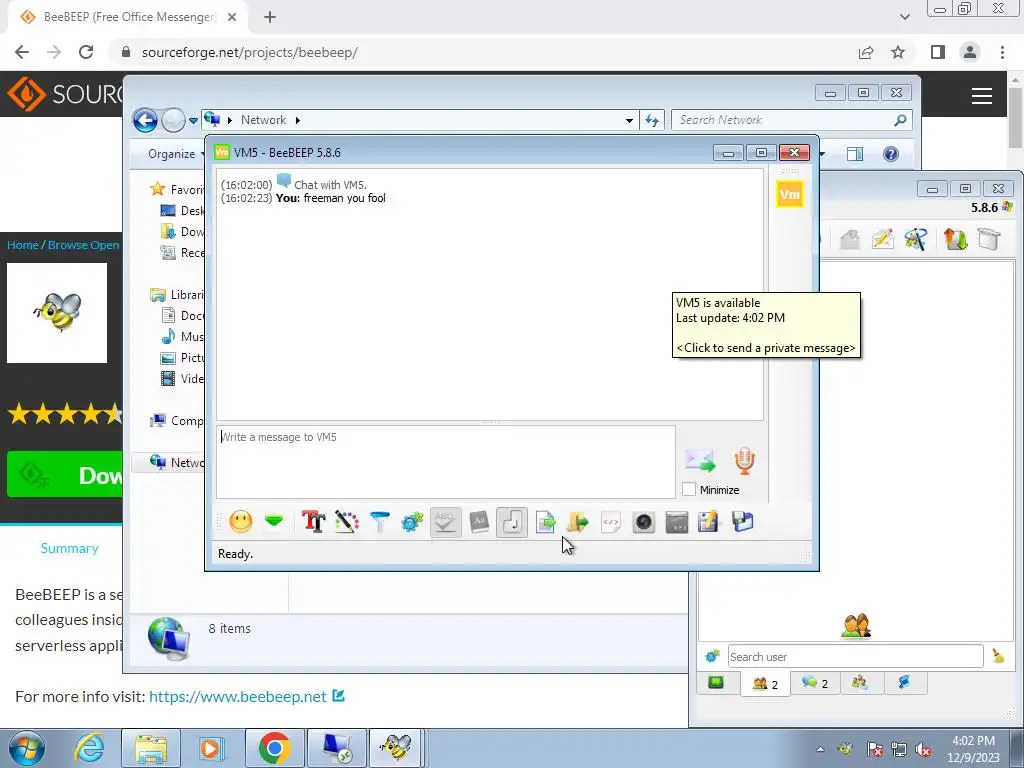Viewport: 1024px width, 768px height.
Task: Toggle the ABC spell checking button
Action: click(445, 522)
